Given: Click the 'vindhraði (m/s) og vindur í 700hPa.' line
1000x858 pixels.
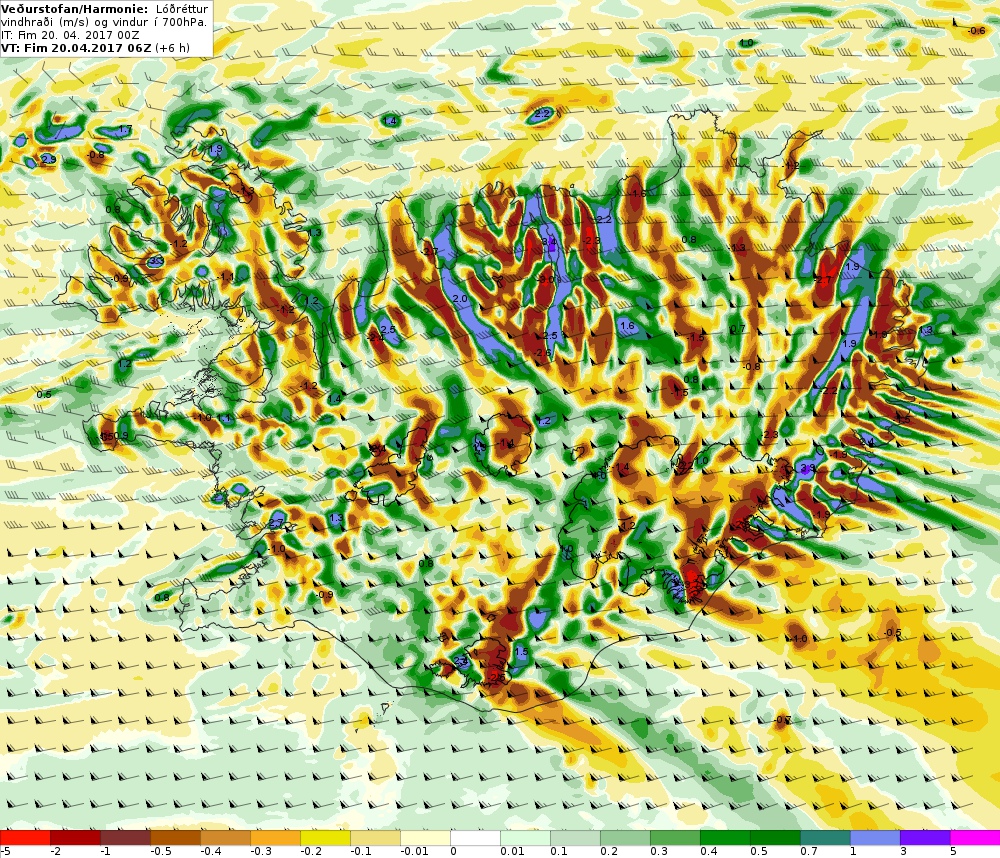Looking at the screenshot, I should 104,22.
